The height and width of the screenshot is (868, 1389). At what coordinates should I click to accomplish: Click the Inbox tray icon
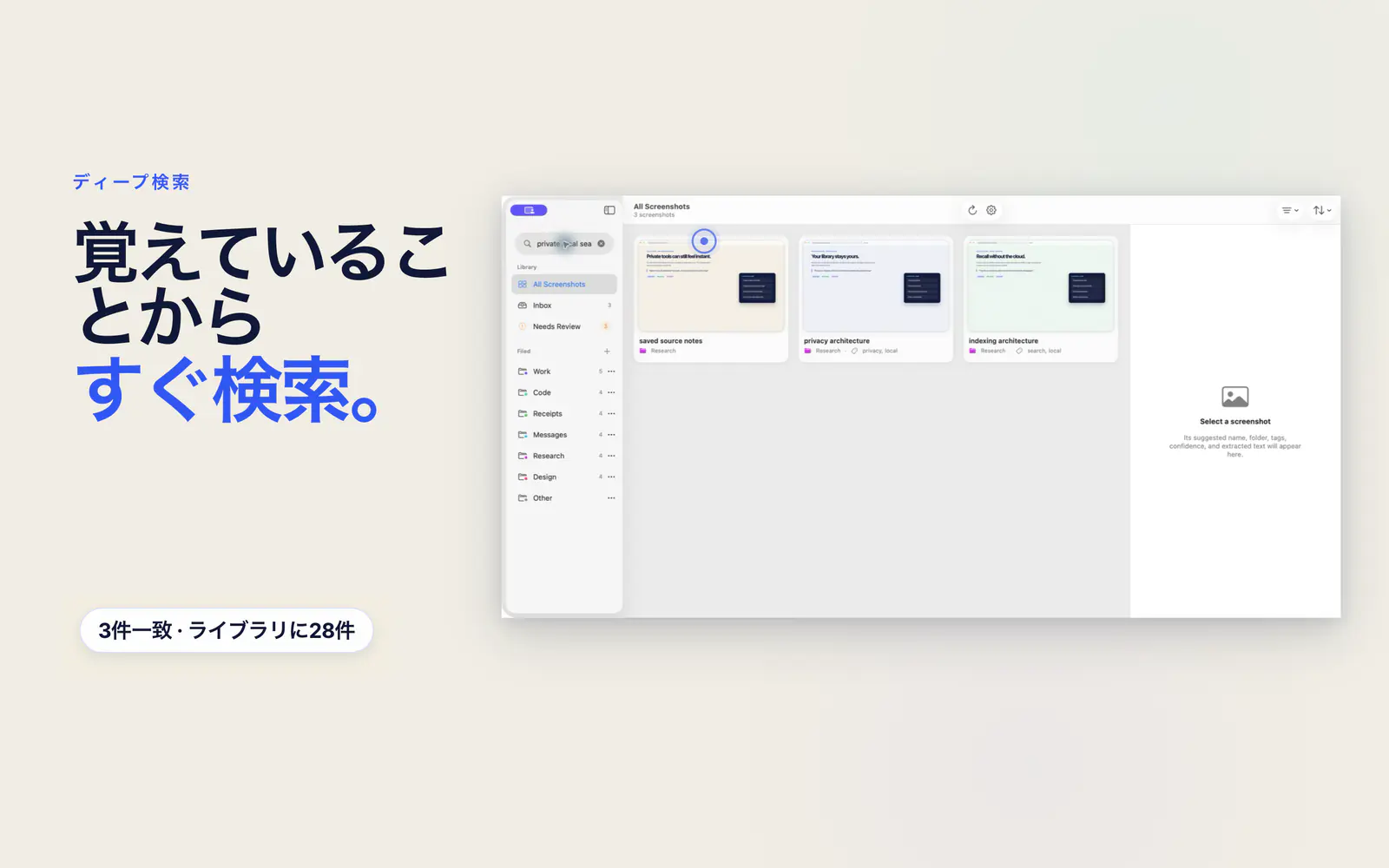pos(523,306)
